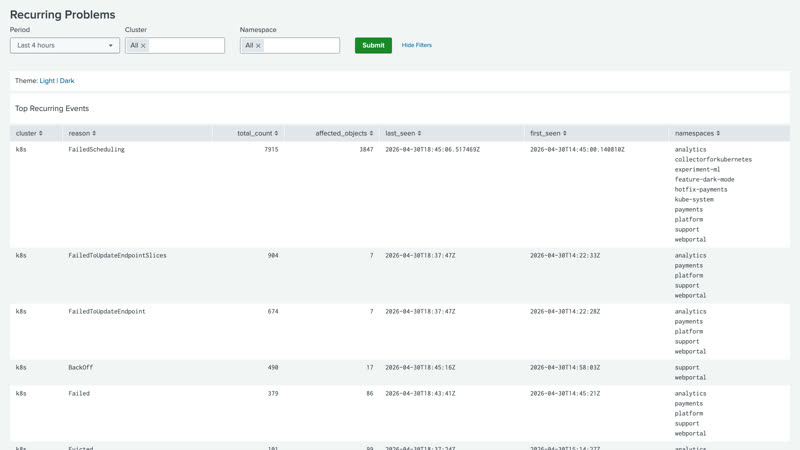Click last_seen 2026-04-30T18:45:06.517469Z
The width and height of the screenshot is (800, 450).
pos(433,149)
